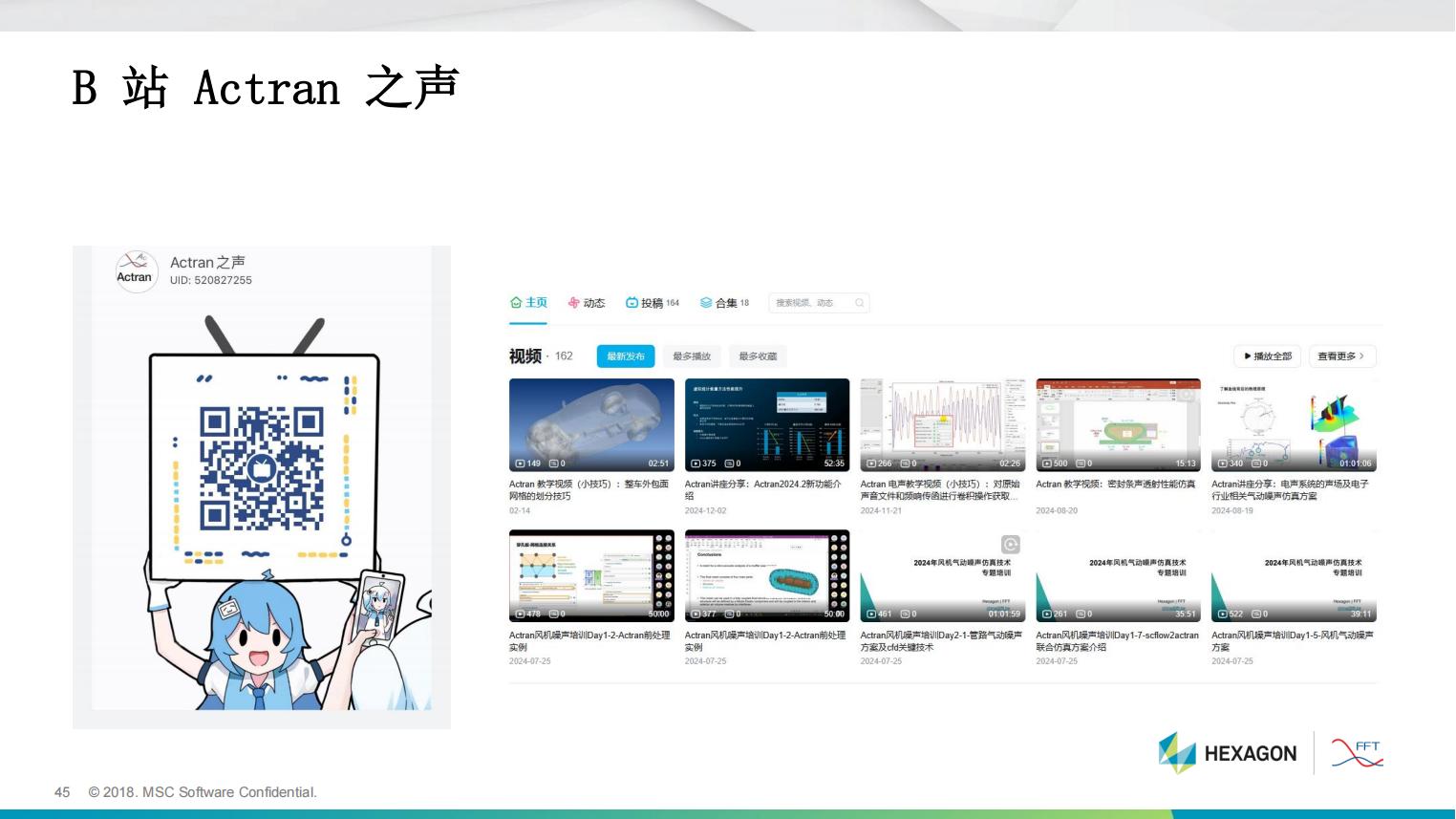Click the home icon beside 主页
The width and height of the screenshot is (1456, 819).
click(516, 302)
